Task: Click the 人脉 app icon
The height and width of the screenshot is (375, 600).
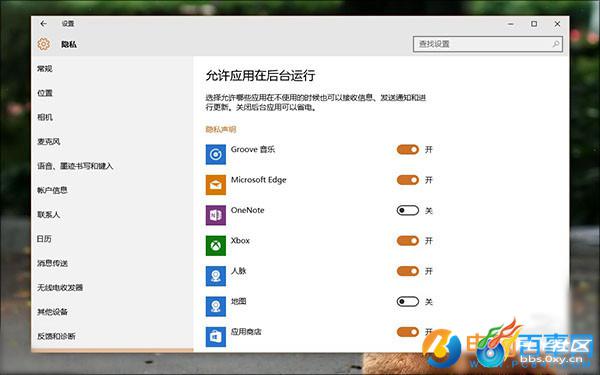Action: [216, 276]
